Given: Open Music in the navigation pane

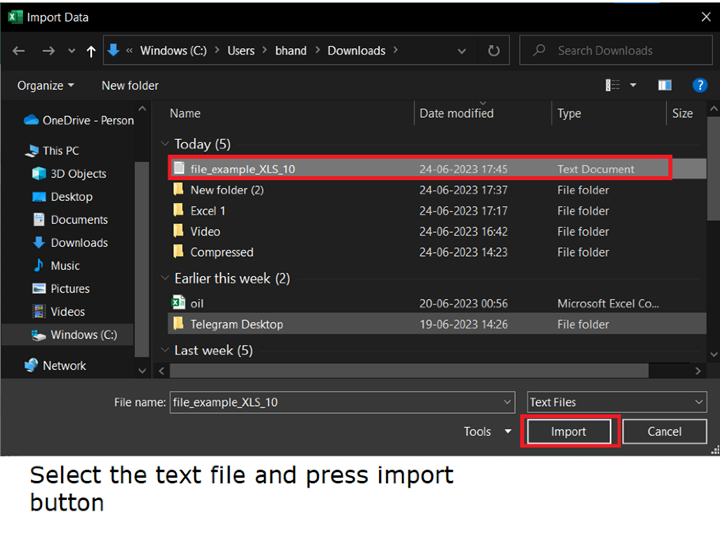Looking at the screenshot, I should tap(65, 266).
